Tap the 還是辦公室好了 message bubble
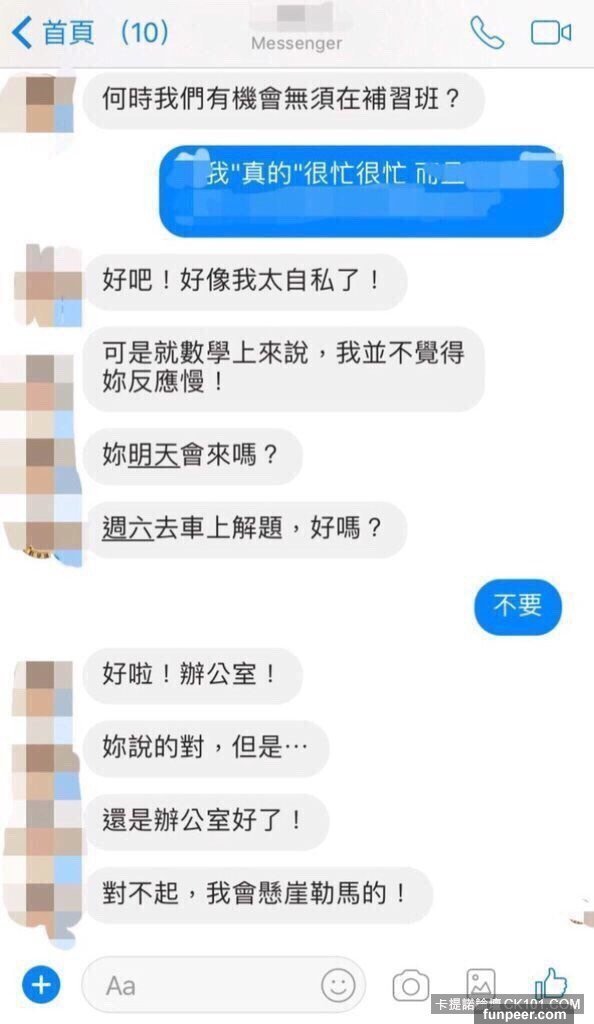This screenshot has width=594, height=1024. [206, 821]
